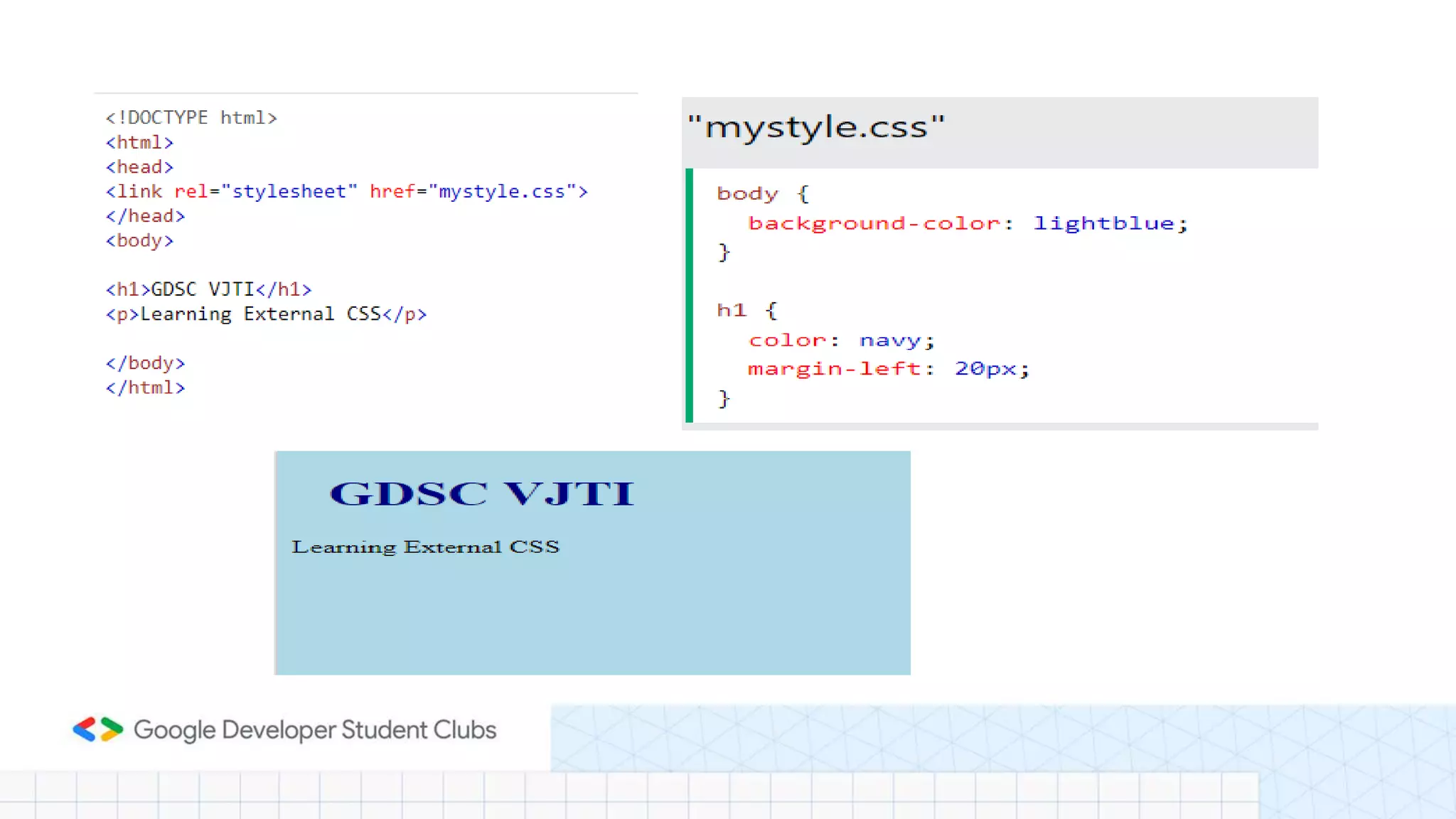This screenshot has height=819, width=1456.
Task: Click the Google Developer Student Clubs logo icon
Action: coord(98,729)
